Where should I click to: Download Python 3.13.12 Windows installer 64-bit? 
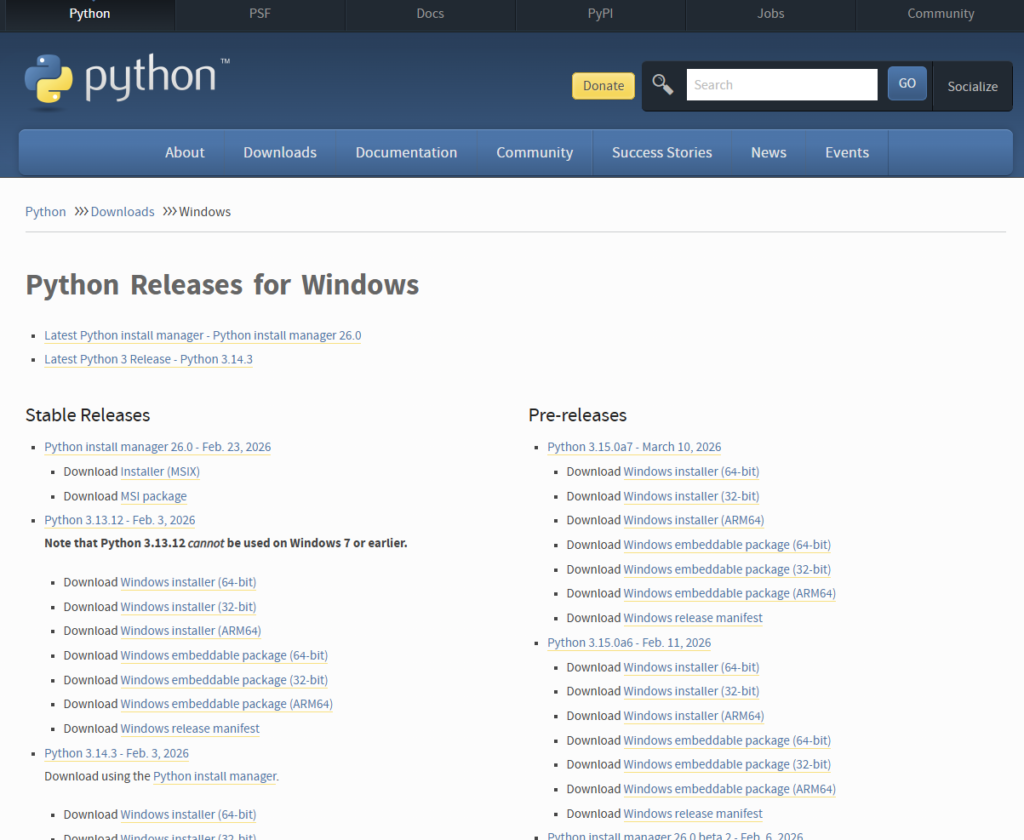(x=188, y=582)
